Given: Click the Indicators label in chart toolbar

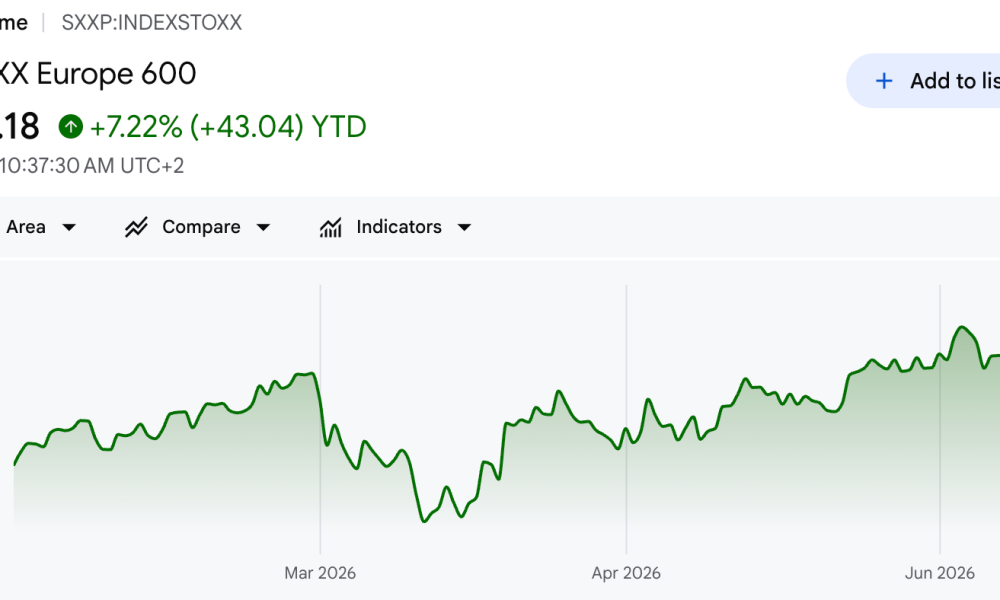Looking at the screenshot, I should click(x=399, y=227).
